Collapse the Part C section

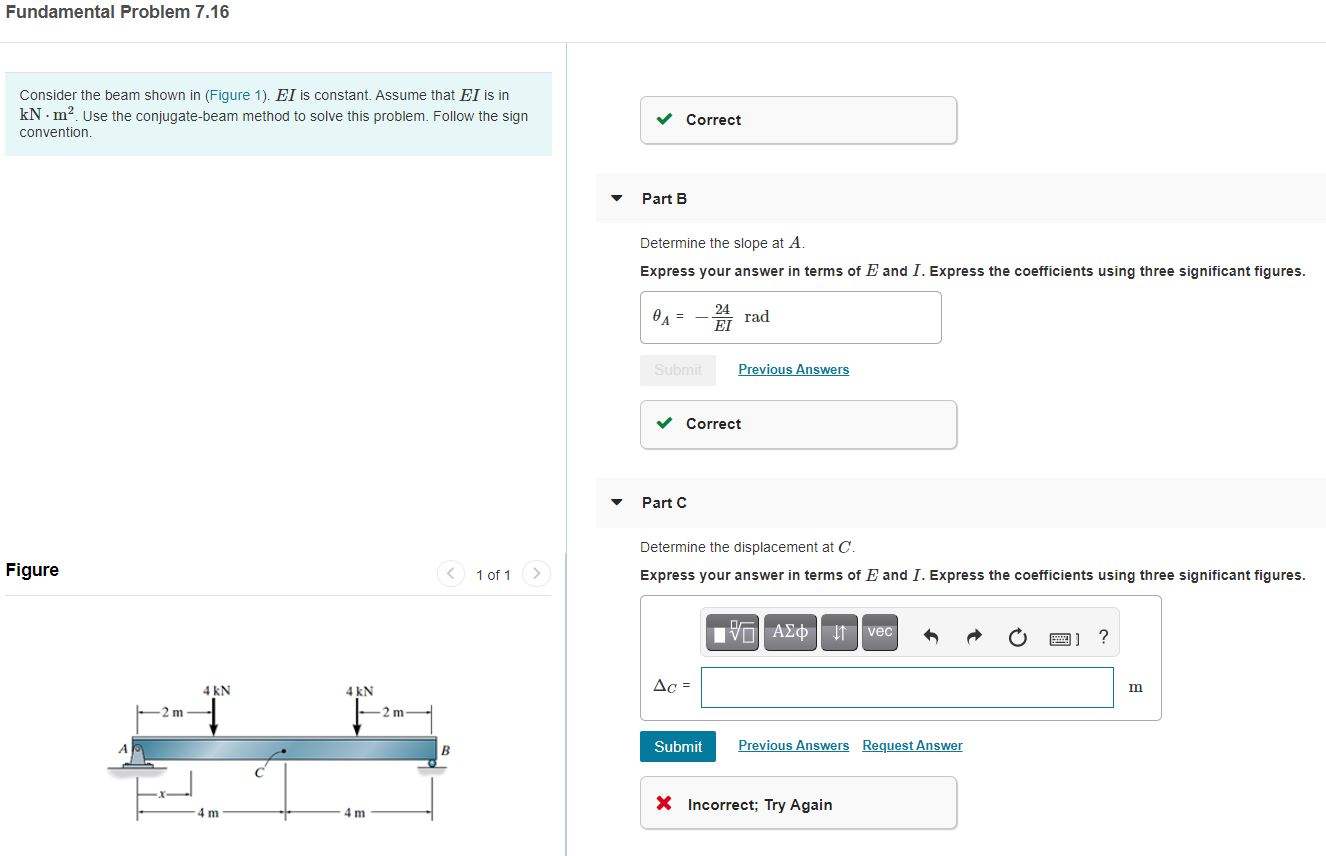[616, 503]
